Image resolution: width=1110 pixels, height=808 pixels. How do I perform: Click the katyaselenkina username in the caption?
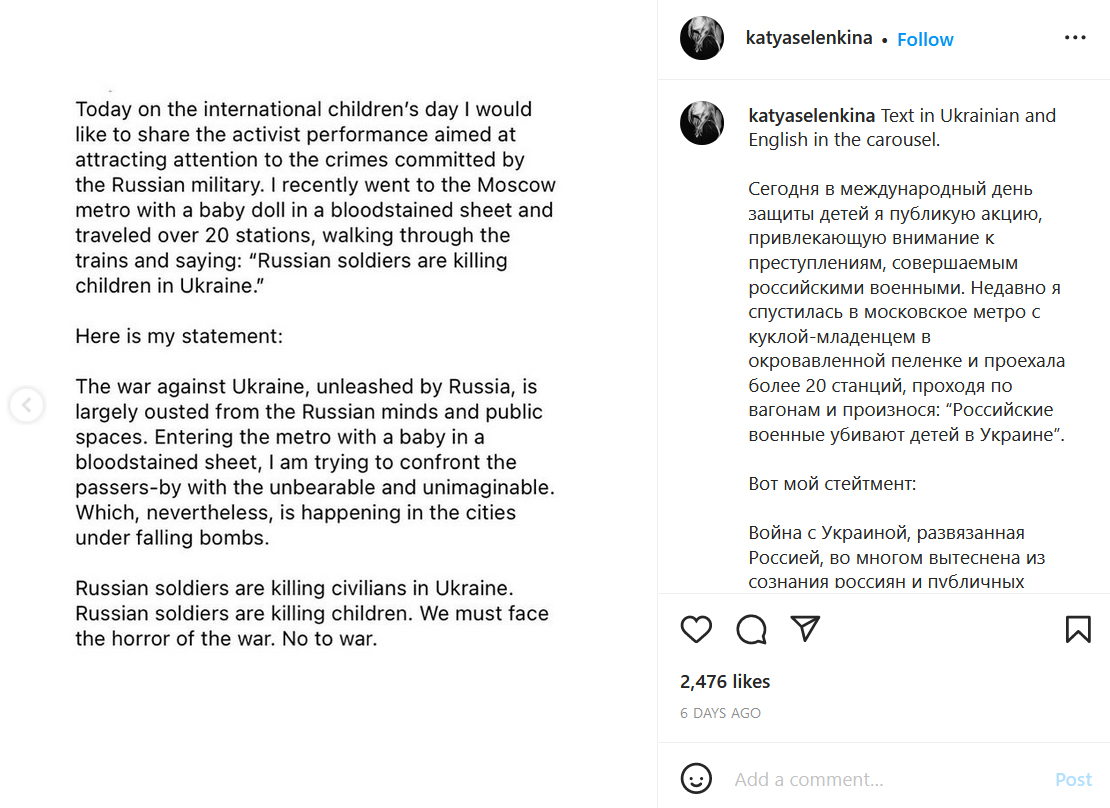[x=812, y=115]
